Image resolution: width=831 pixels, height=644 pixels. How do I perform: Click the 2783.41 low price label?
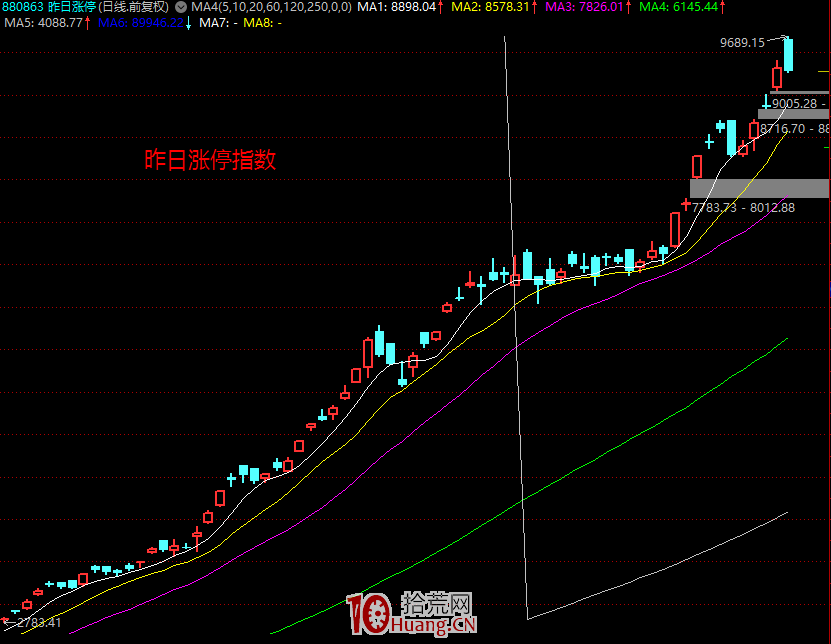pyautogui.click(x=39, y=622)
